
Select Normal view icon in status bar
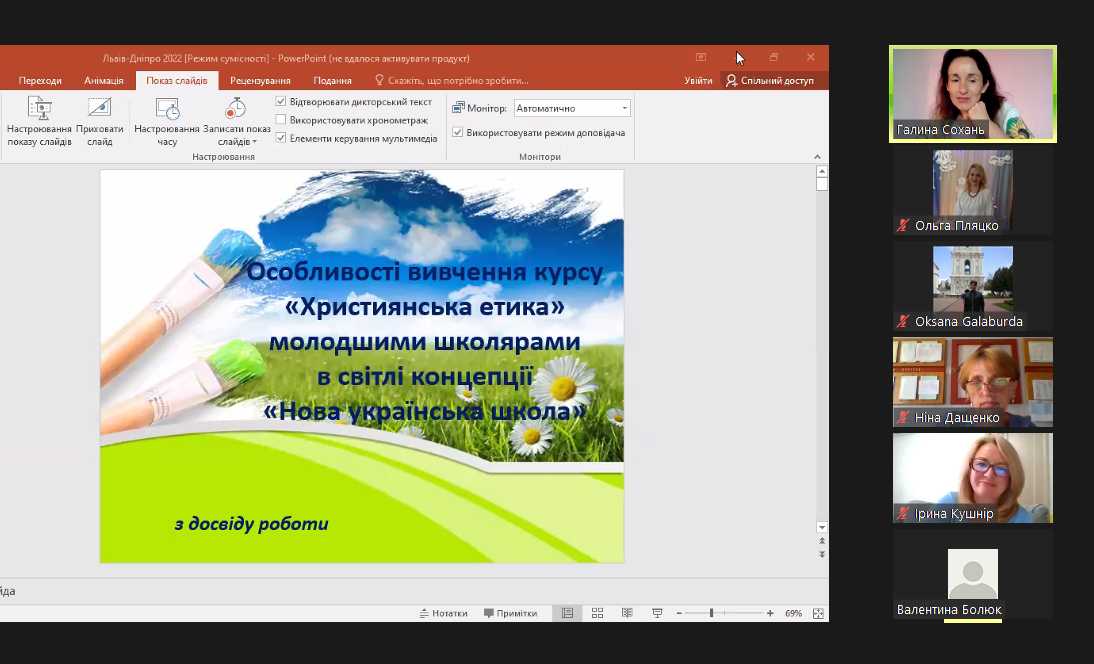tap(567, 613)
